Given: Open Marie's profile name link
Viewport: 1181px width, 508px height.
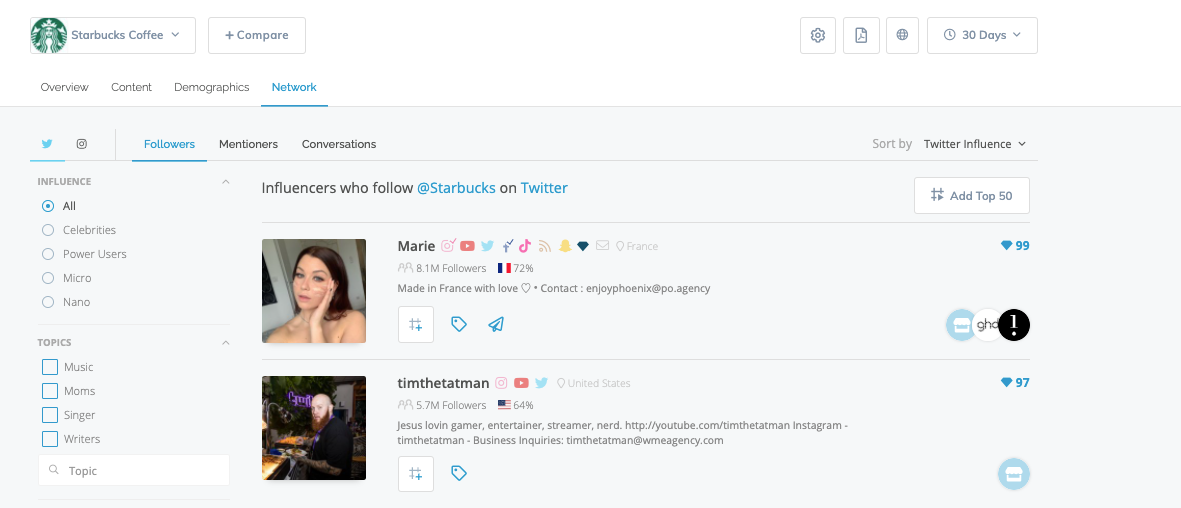Looking at the screenshot, I should click(x=417, y=246).
